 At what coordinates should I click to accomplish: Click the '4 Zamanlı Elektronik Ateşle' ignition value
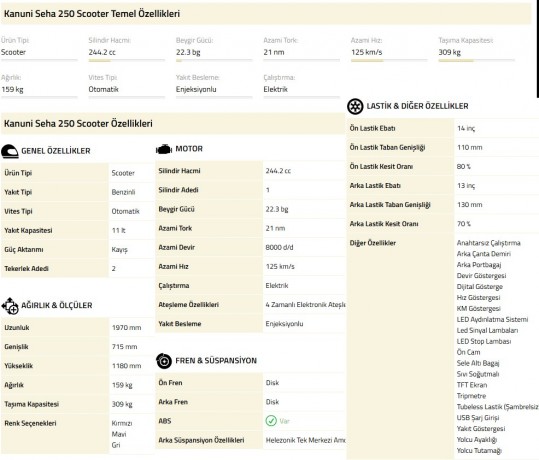305,305
